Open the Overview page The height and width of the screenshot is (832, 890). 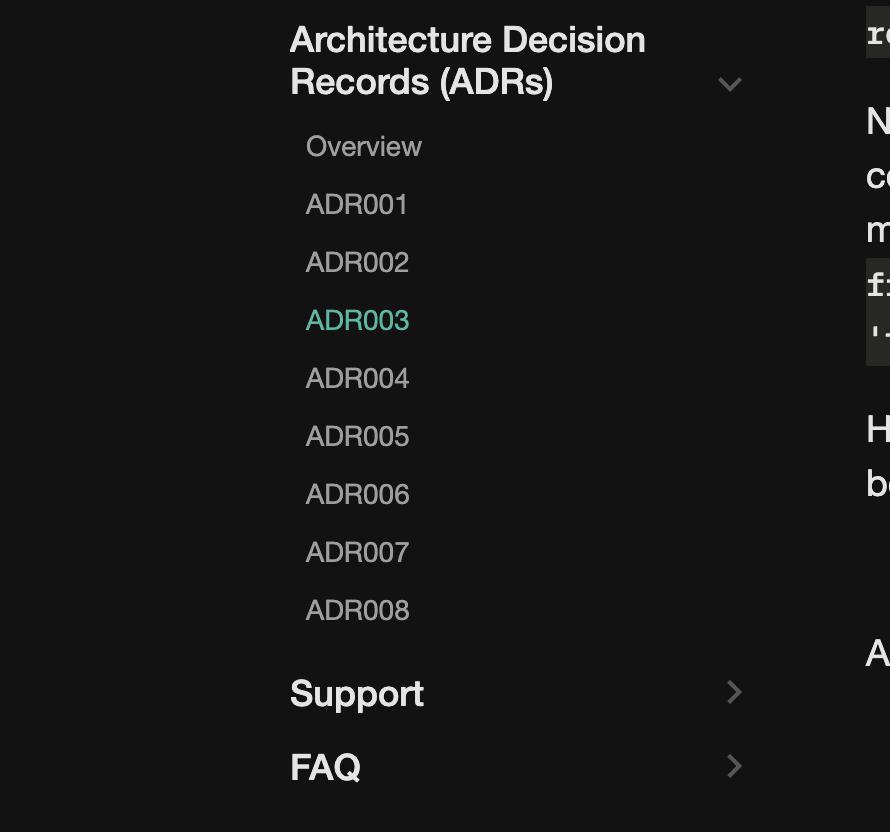click(364, 147)
